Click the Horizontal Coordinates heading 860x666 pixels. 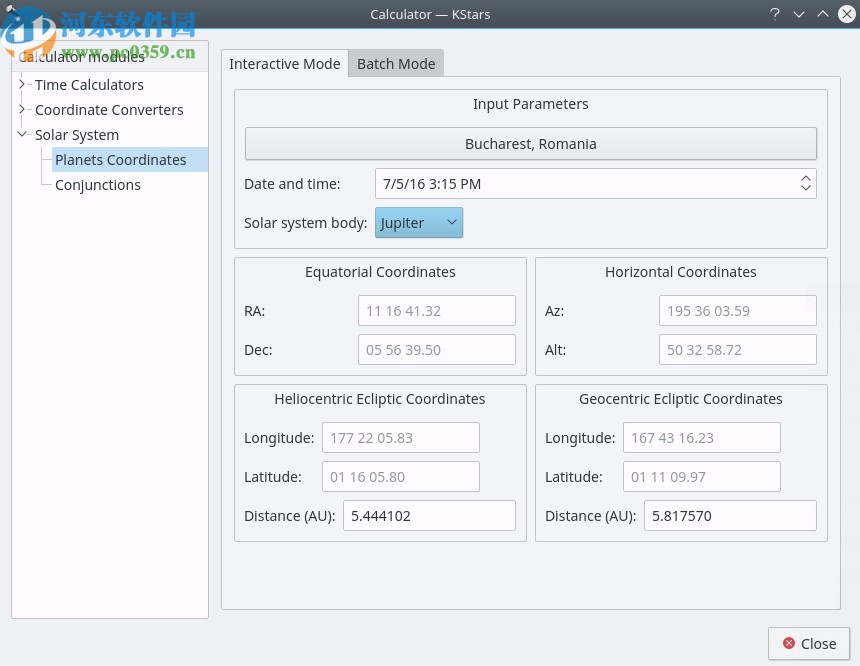click(x=681, y=272)
